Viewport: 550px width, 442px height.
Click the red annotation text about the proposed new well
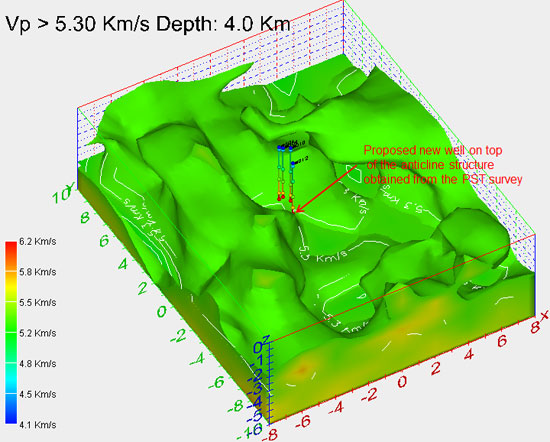(x=443, y=165)
